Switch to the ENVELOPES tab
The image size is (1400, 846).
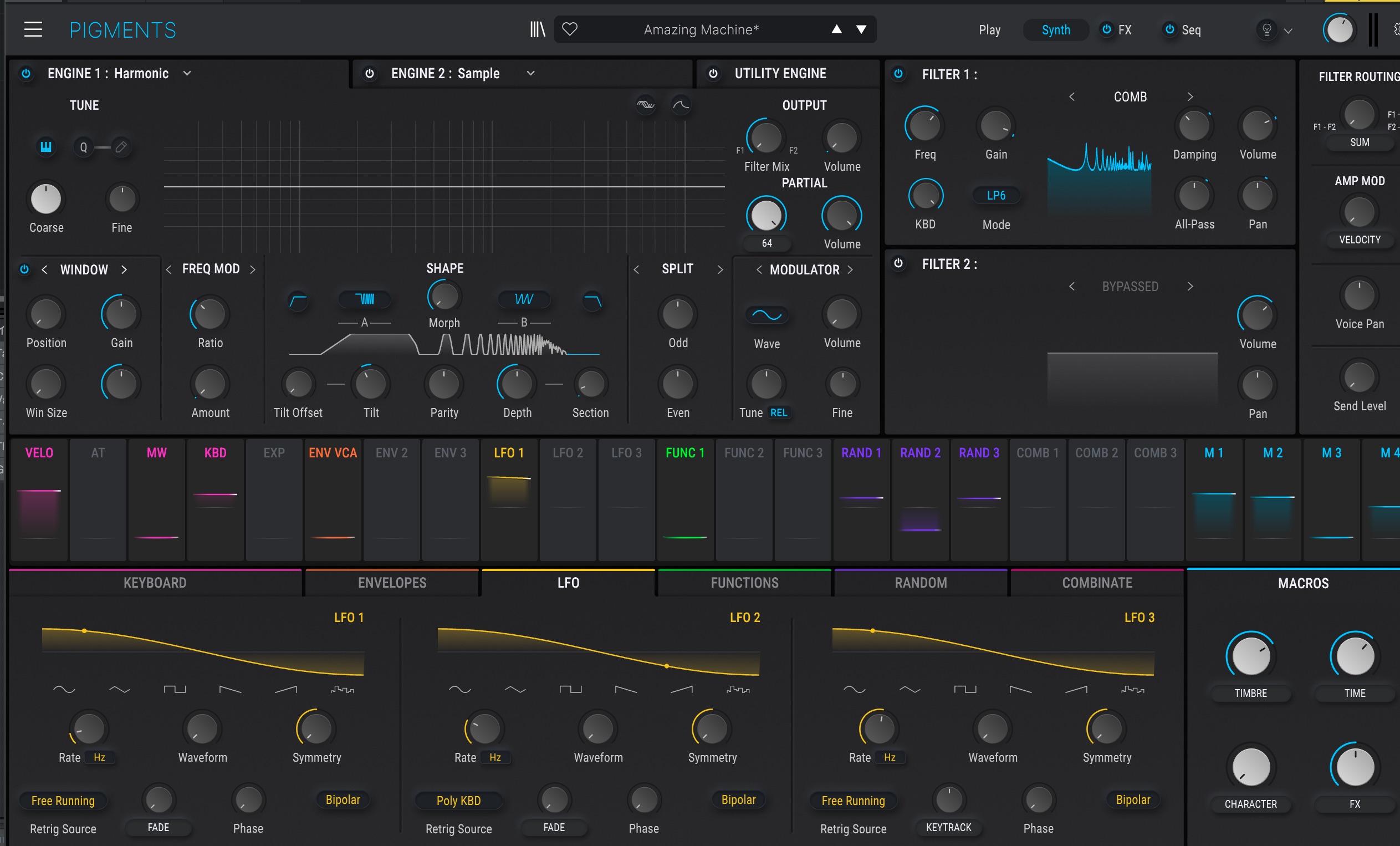(x=391, y=583)
